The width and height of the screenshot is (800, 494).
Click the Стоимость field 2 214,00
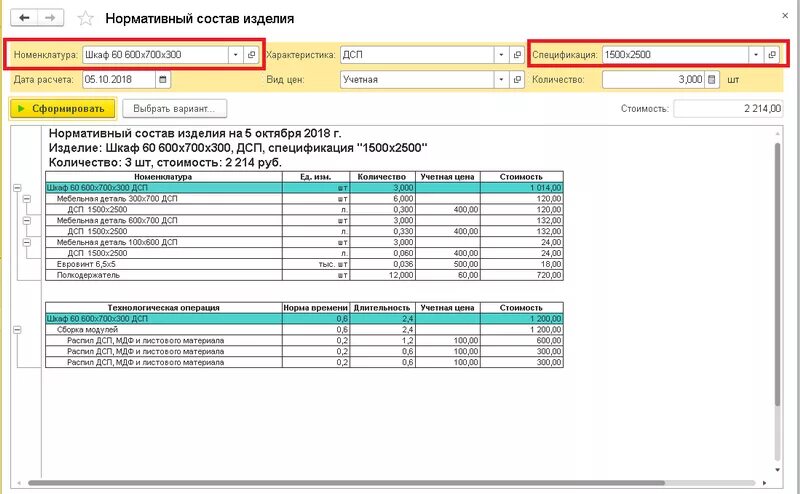point(728,108)
